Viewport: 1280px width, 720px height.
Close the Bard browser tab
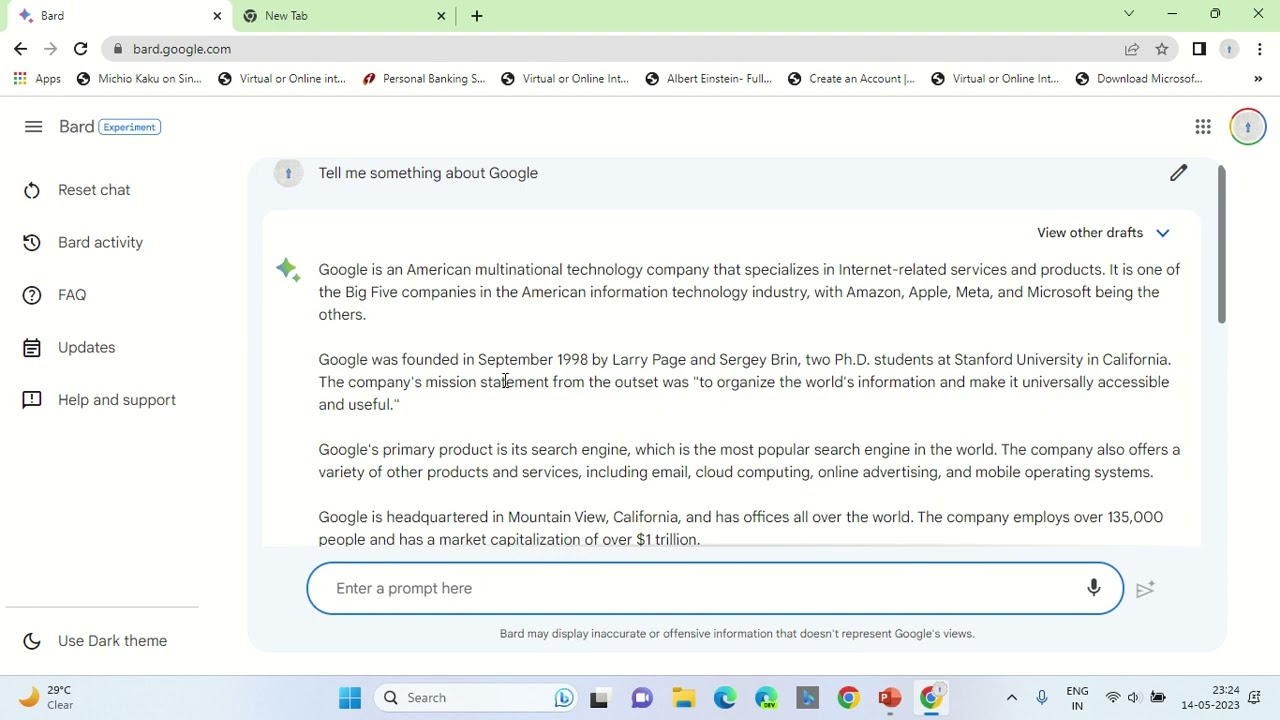(x=217, y=16)
